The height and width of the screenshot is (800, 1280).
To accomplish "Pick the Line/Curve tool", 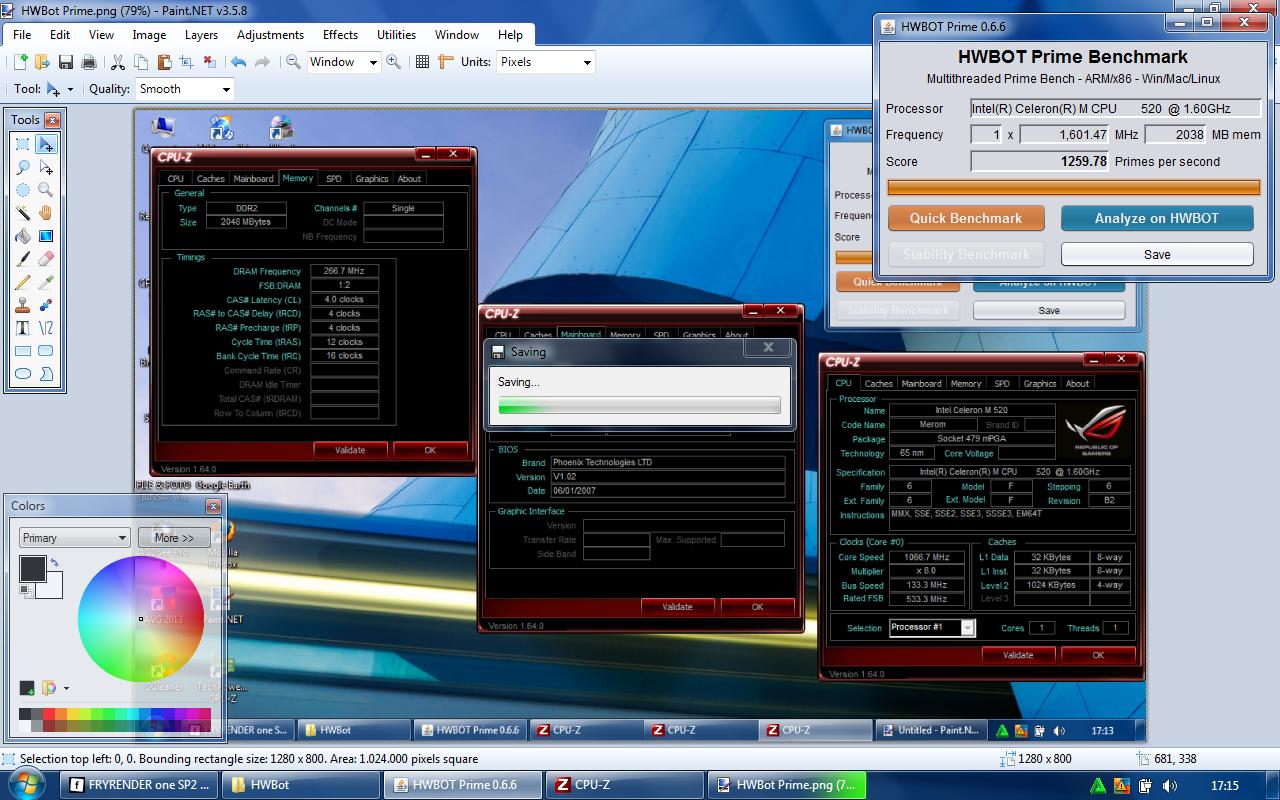I will (x=46, y=328).
